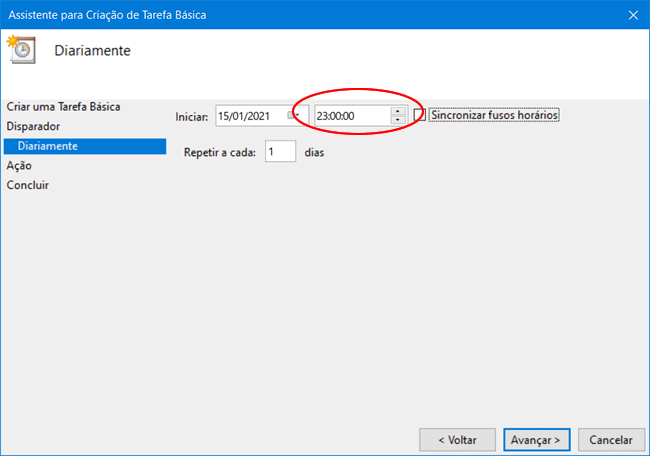Click the start time field 23:00:00

coord(350,116)
